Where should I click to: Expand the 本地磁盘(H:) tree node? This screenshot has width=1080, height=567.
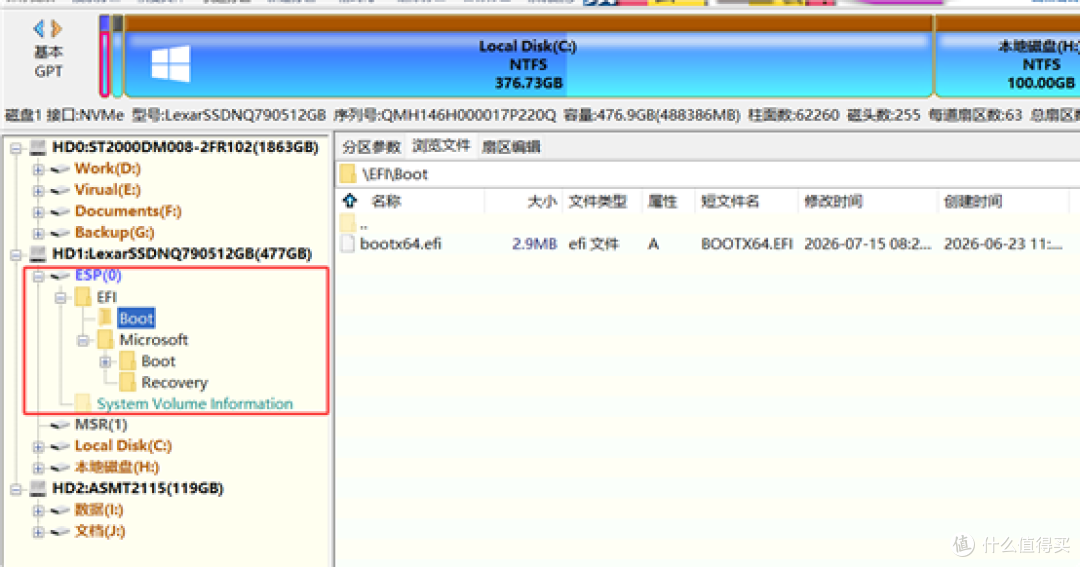pyautogui.click(x=38, y=467)
